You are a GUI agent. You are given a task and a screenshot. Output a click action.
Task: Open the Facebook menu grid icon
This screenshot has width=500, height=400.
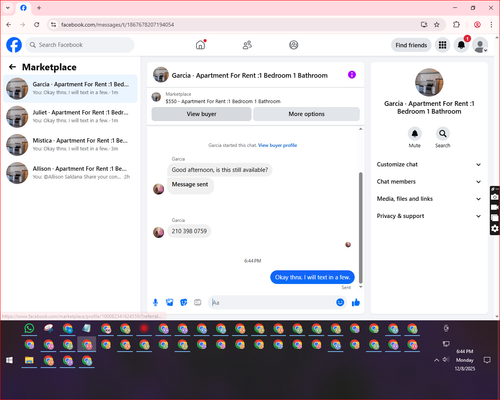(x=442, y=45)
